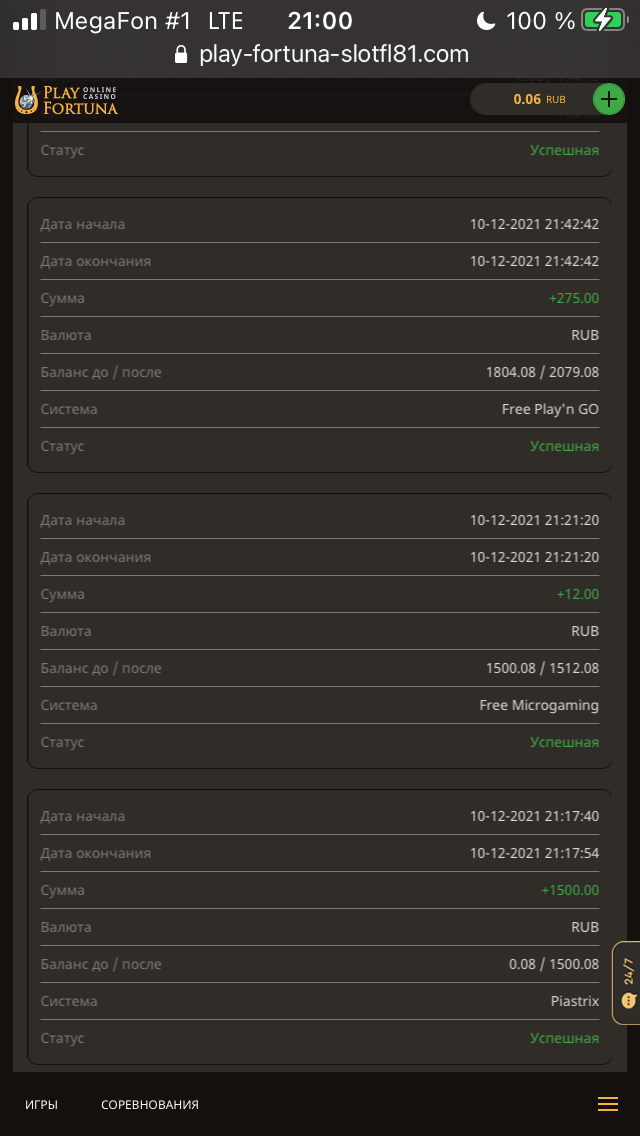Select the +275.00 transaction amount
Screen dimensions: 640x1136
(574, 298)
